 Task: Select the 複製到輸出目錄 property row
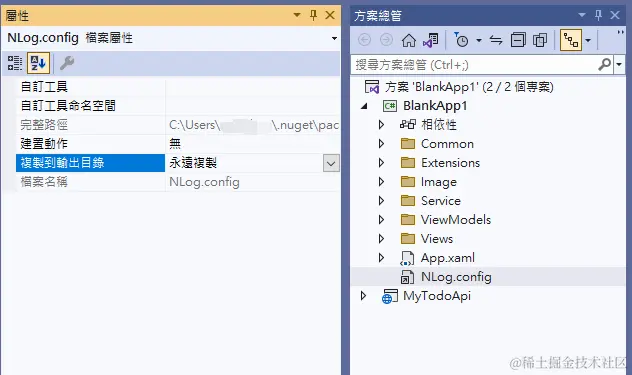click(x=178, y=163)
